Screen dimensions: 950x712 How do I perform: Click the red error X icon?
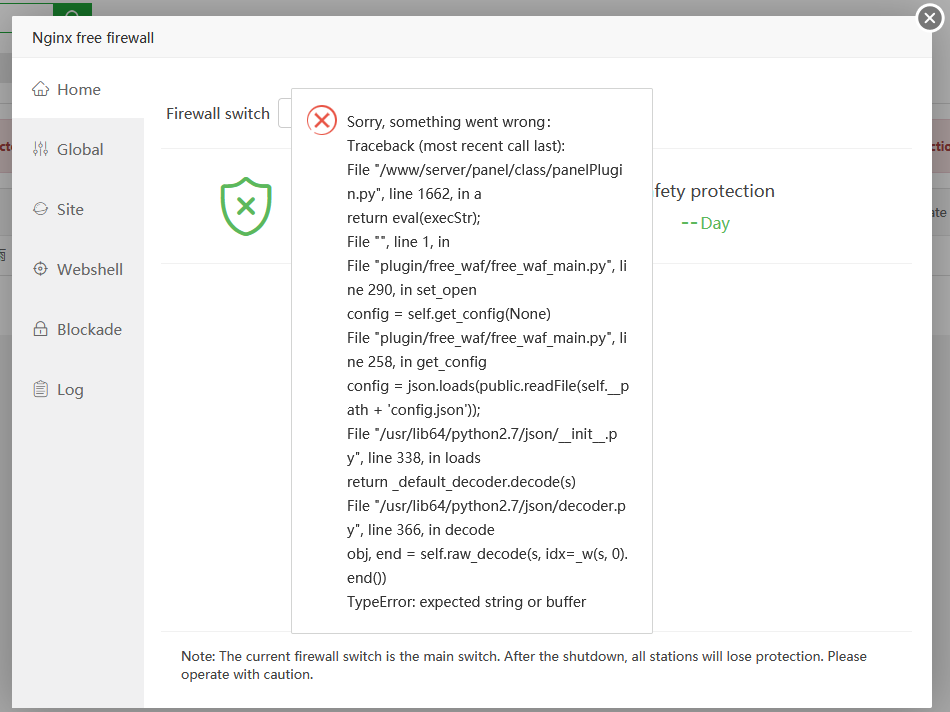[x=322, y=121]
